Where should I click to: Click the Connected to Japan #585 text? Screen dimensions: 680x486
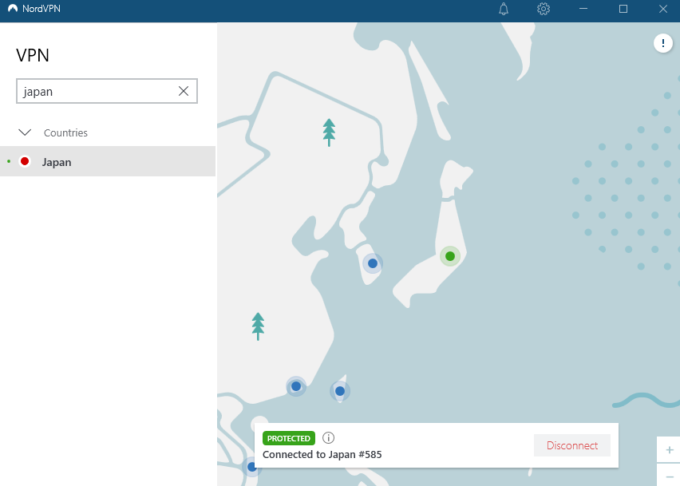click(322, 454)
